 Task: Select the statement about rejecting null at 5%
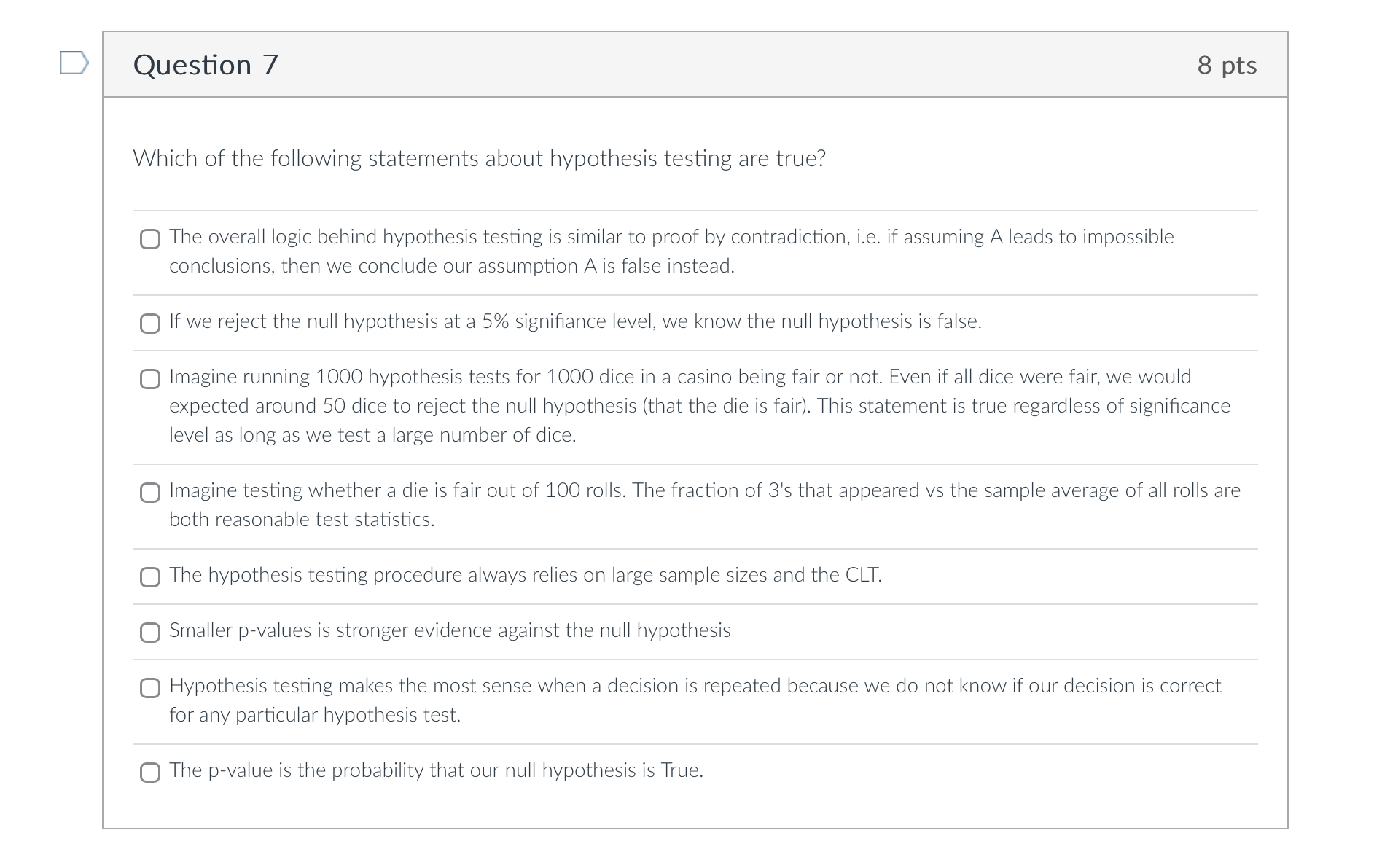[x=149, y=323]
